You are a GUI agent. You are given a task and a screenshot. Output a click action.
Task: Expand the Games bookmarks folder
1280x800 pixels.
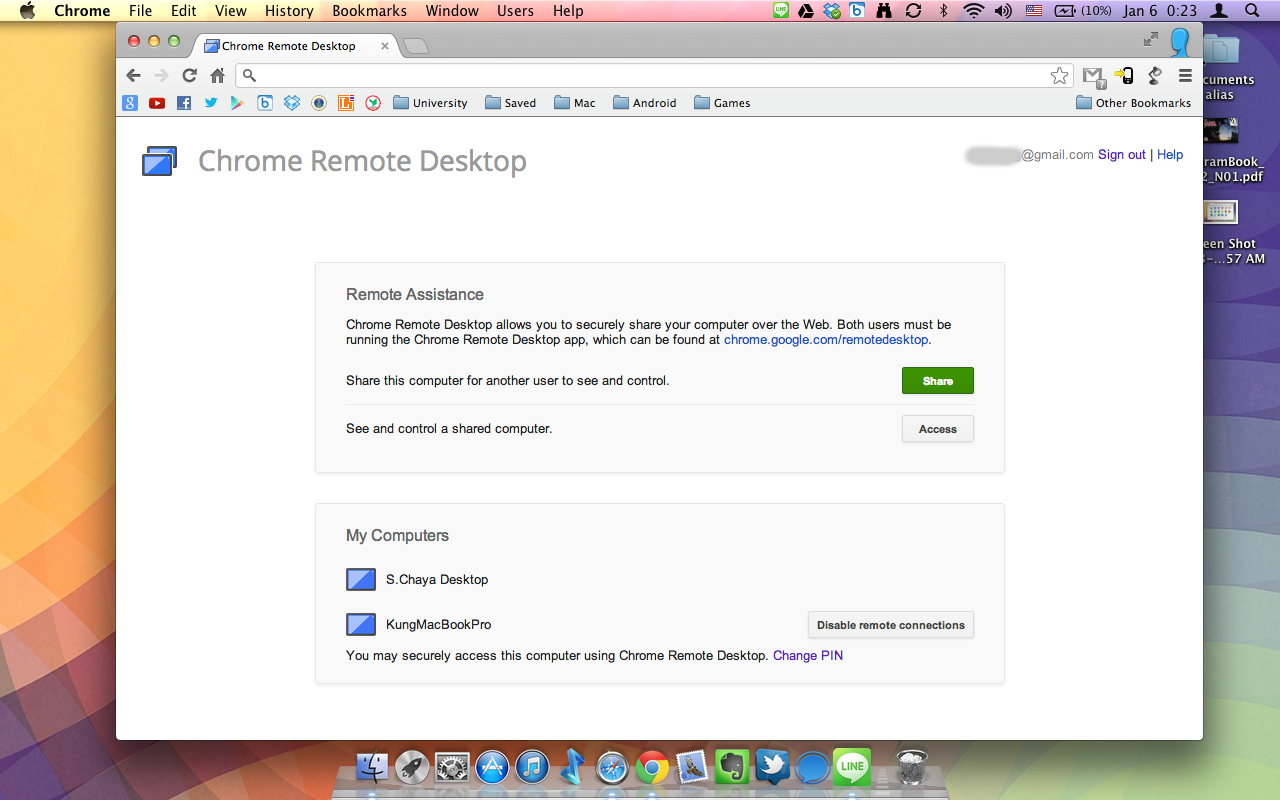click(x=722, y=103)
